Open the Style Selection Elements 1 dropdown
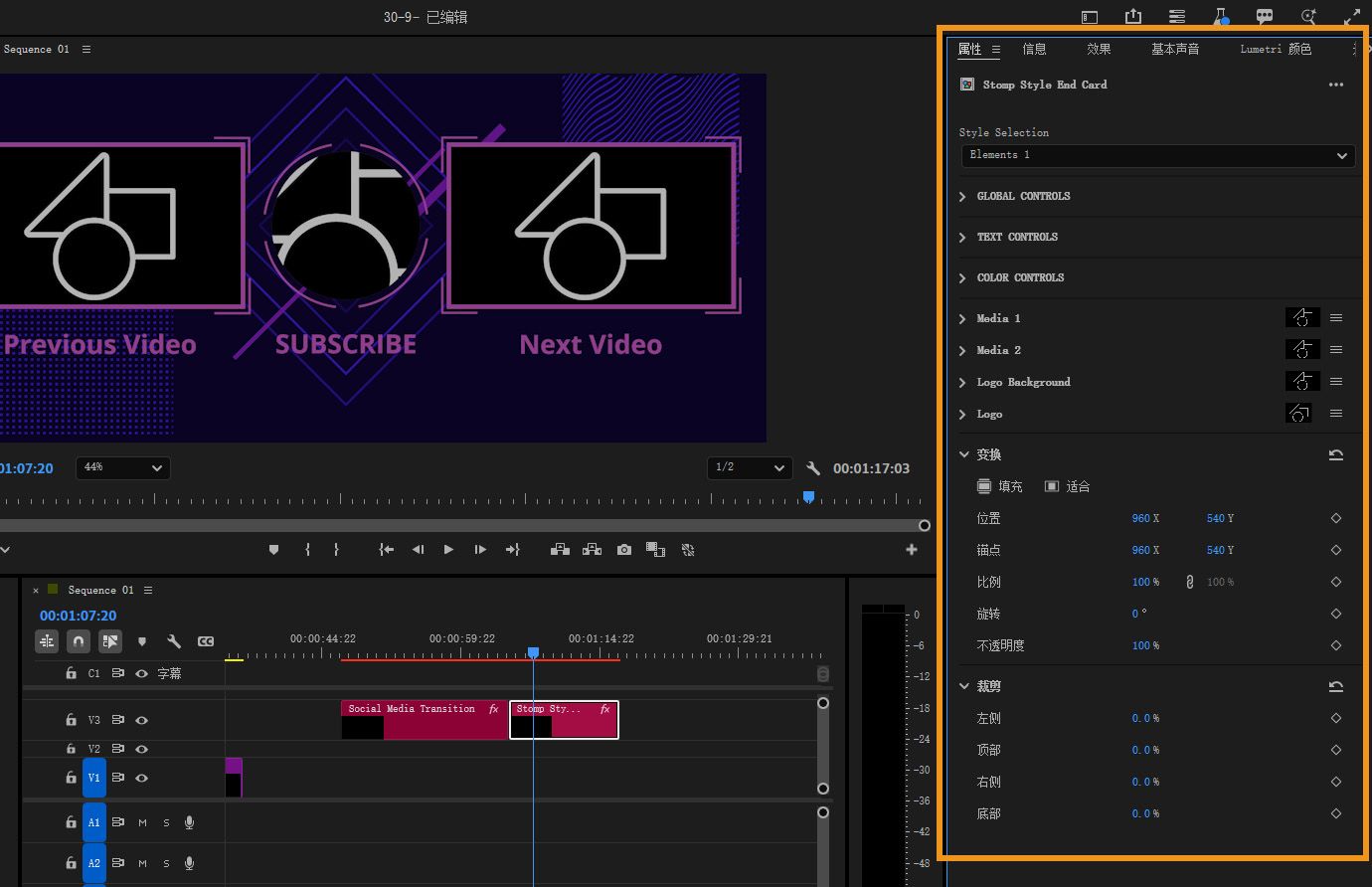The image size is (1372, 887). [1157, 156]
